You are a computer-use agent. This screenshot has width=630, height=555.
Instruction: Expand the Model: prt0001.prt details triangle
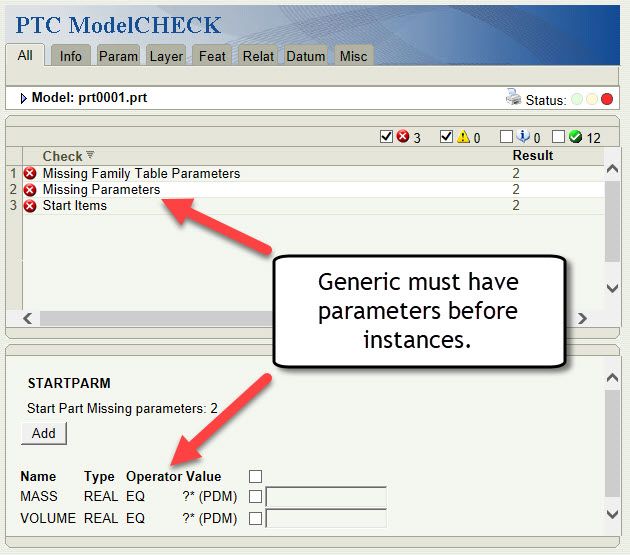point(23,98)
